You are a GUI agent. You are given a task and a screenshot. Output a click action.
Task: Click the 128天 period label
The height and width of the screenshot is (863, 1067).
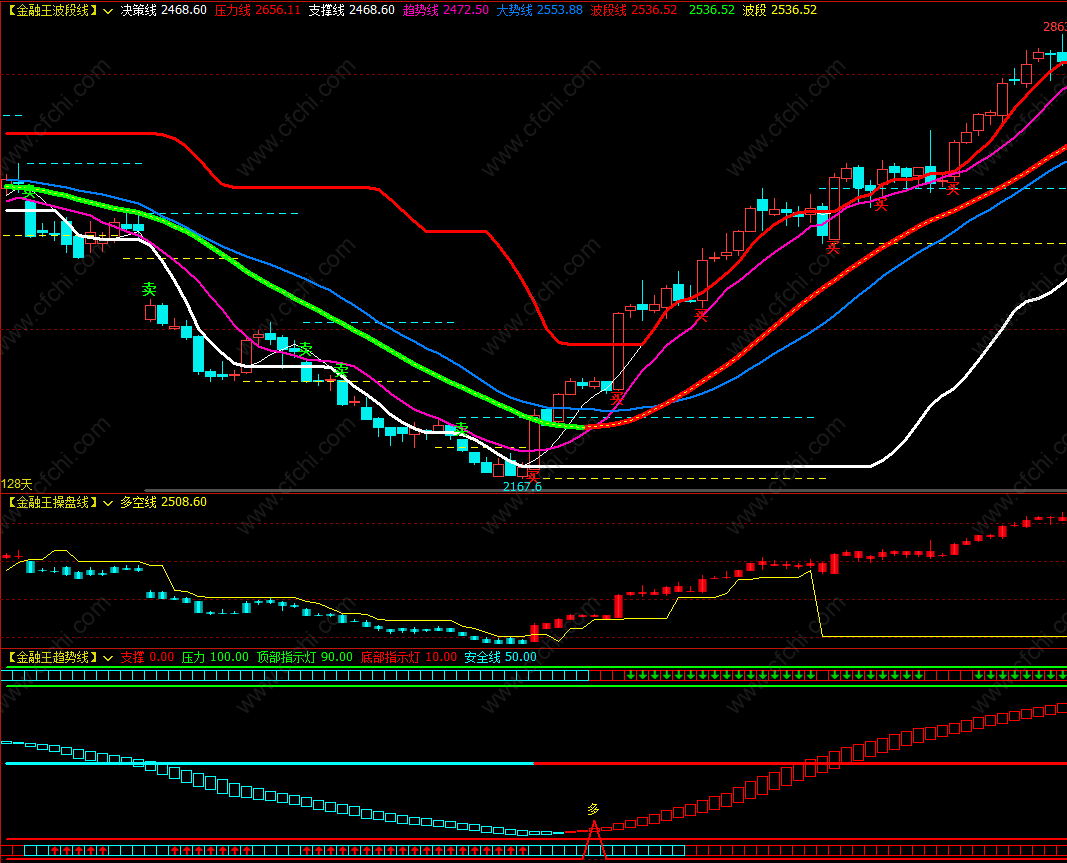pos(17,484)
